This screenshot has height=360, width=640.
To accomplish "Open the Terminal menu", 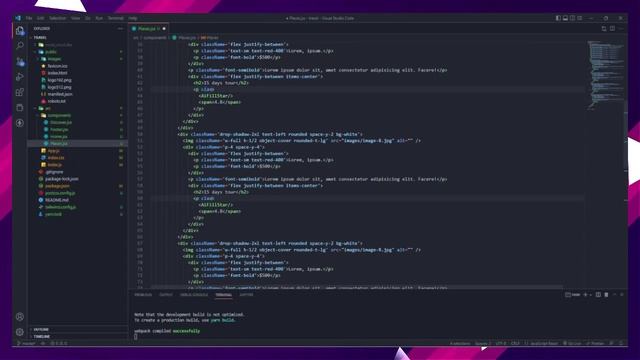I will 116,18.
